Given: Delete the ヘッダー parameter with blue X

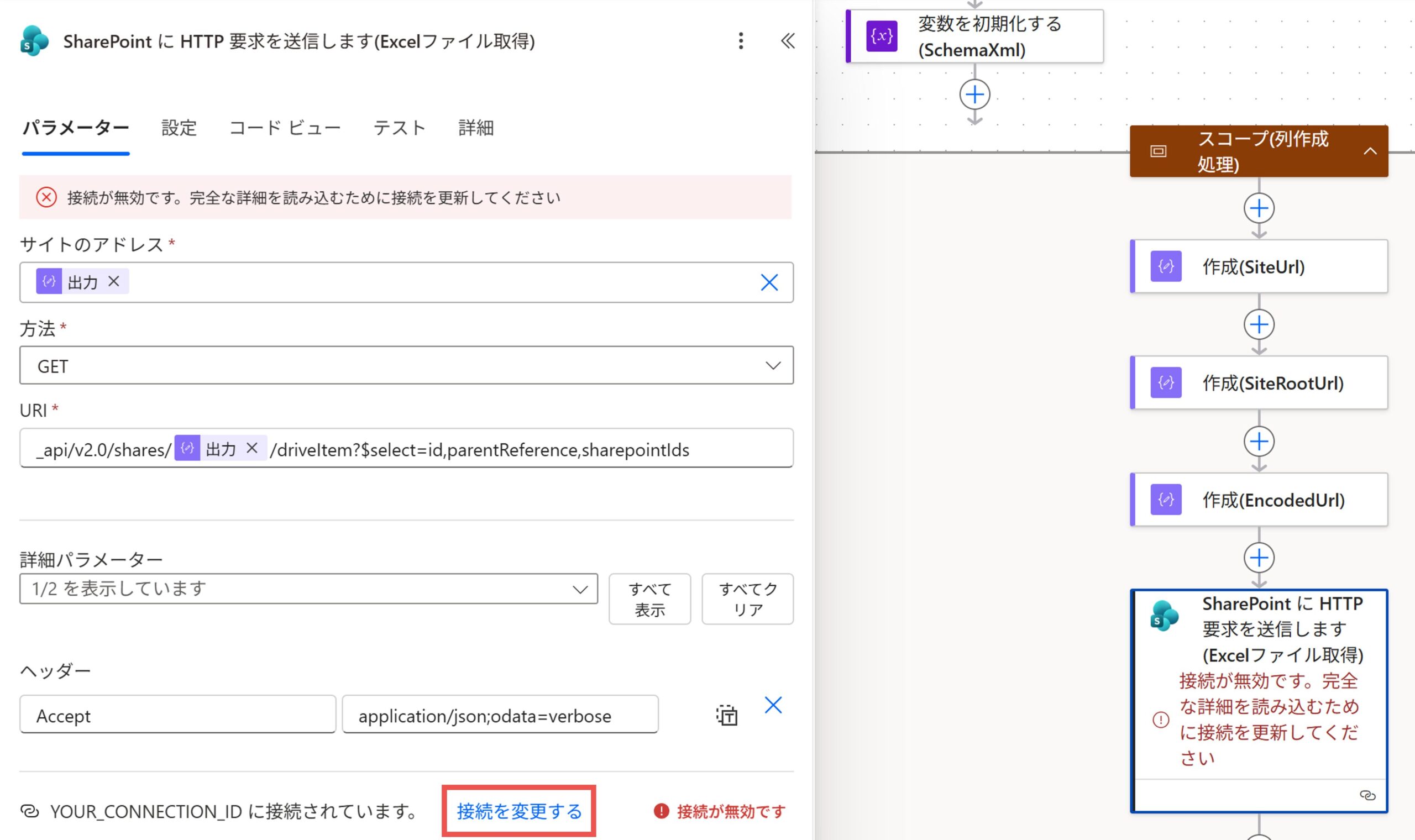Looking at the screenshot, I should 773,705.
